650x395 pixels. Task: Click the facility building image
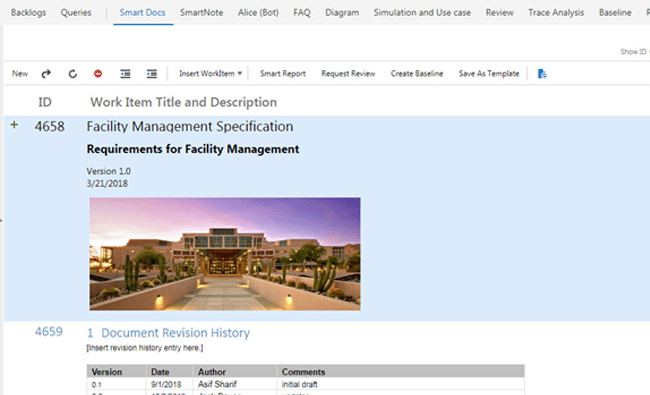pos(225,254)
